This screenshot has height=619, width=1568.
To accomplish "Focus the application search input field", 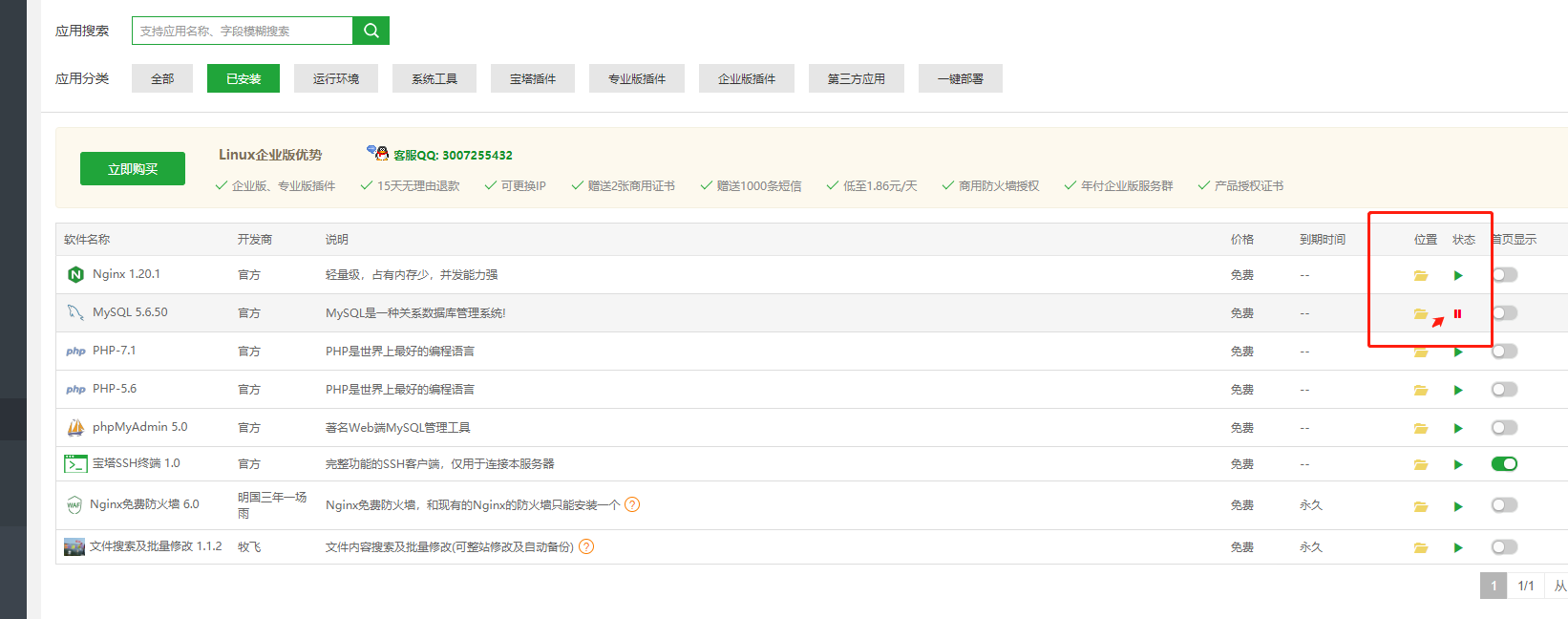I will tap(243, 31).
